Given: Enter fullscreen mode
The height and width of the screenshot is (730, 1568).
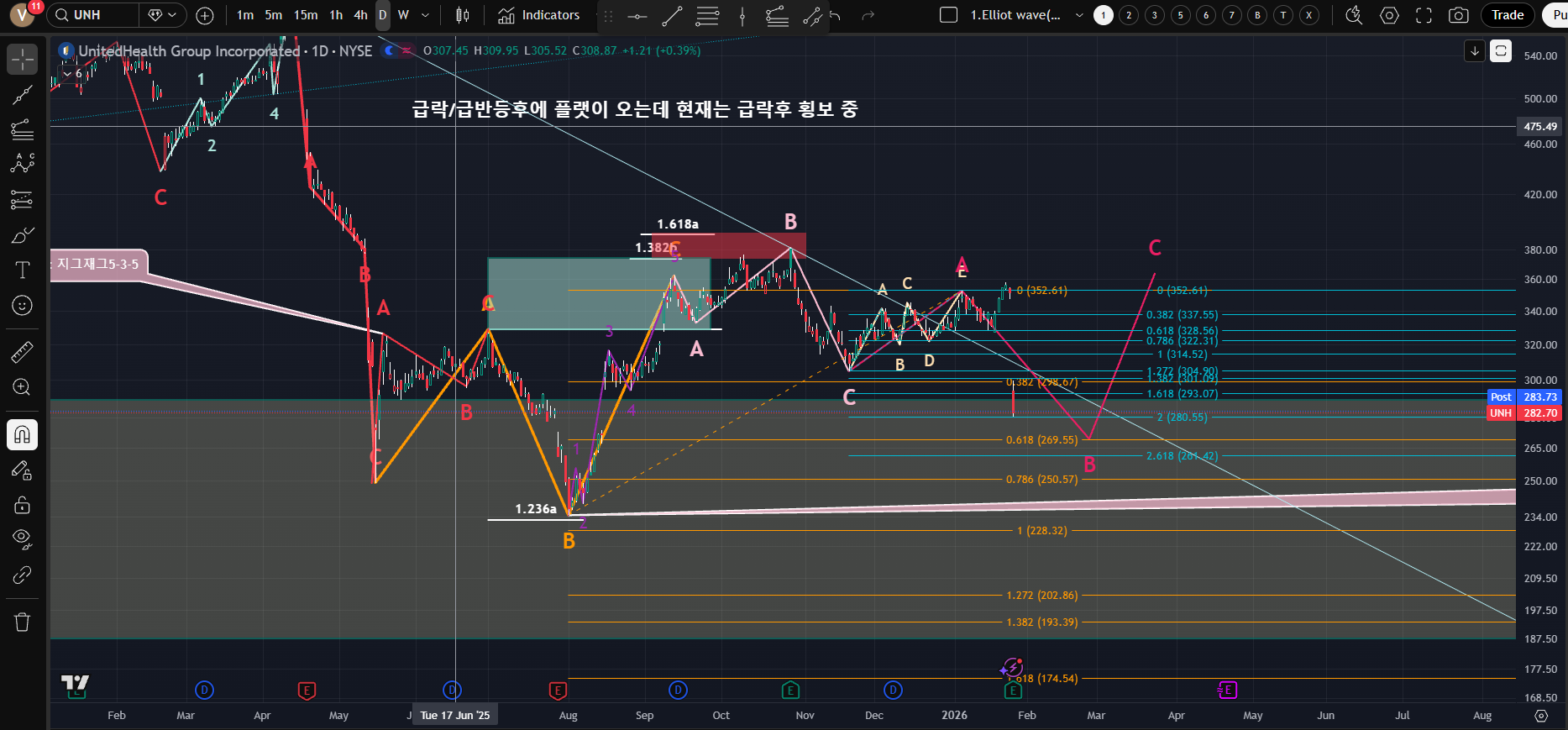Looking at the screenshot, I should point(1424,15).
